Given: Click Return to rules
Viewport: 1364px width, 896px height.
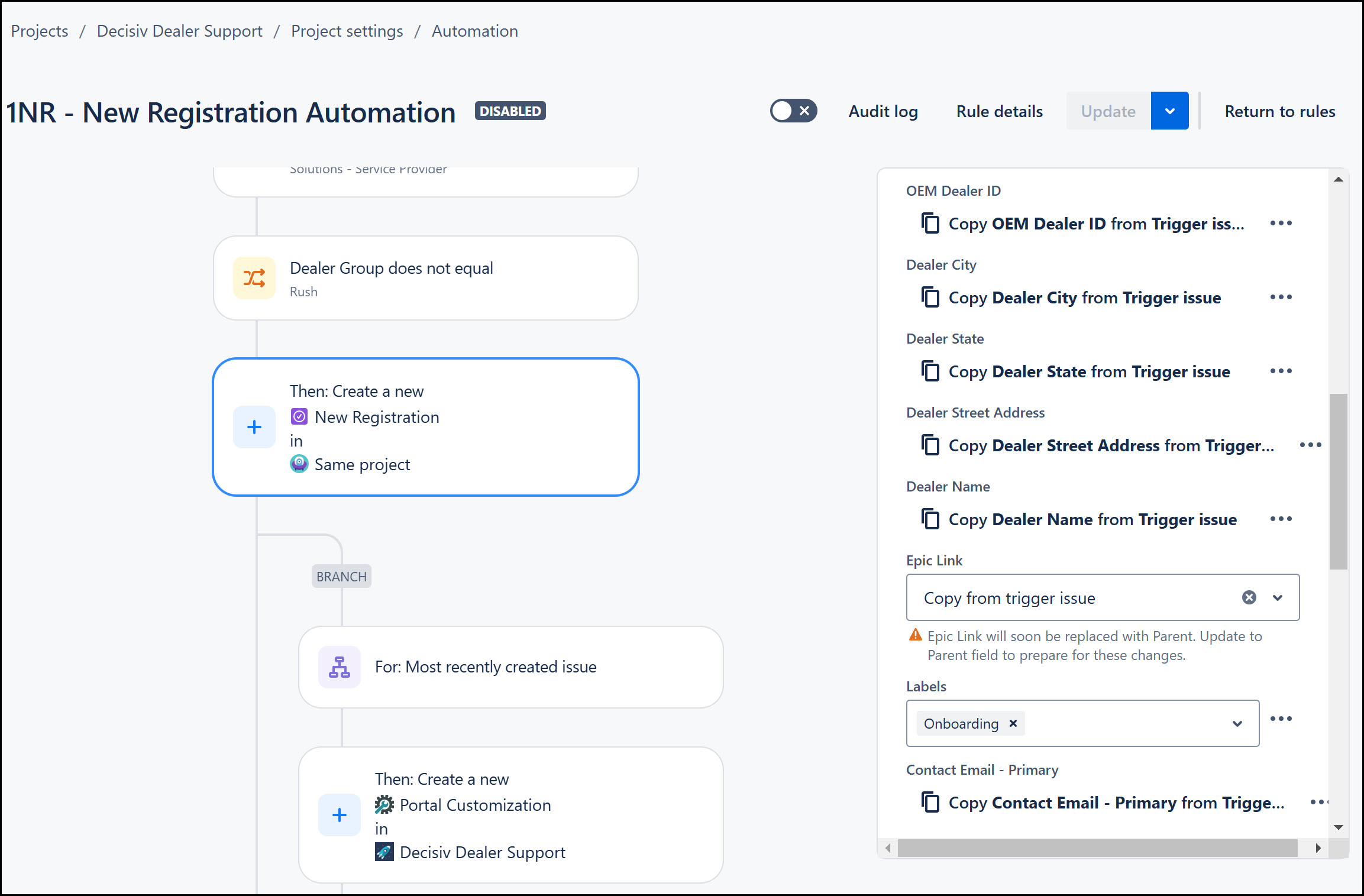Looking at the screenshot, I should [x=1280, y=111].
